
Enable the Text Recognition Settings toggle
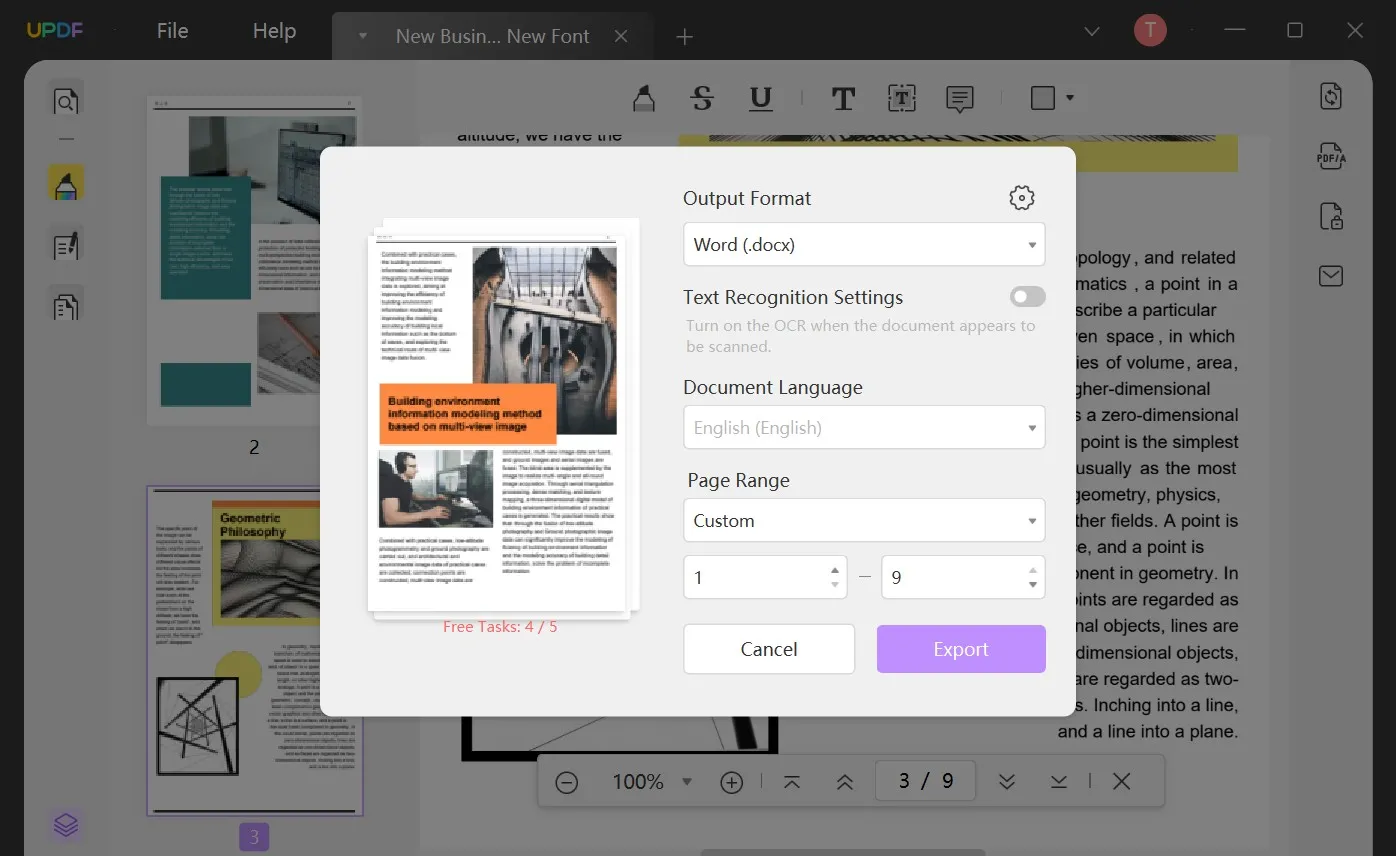pyautogui.click(x=1027, y=297)
